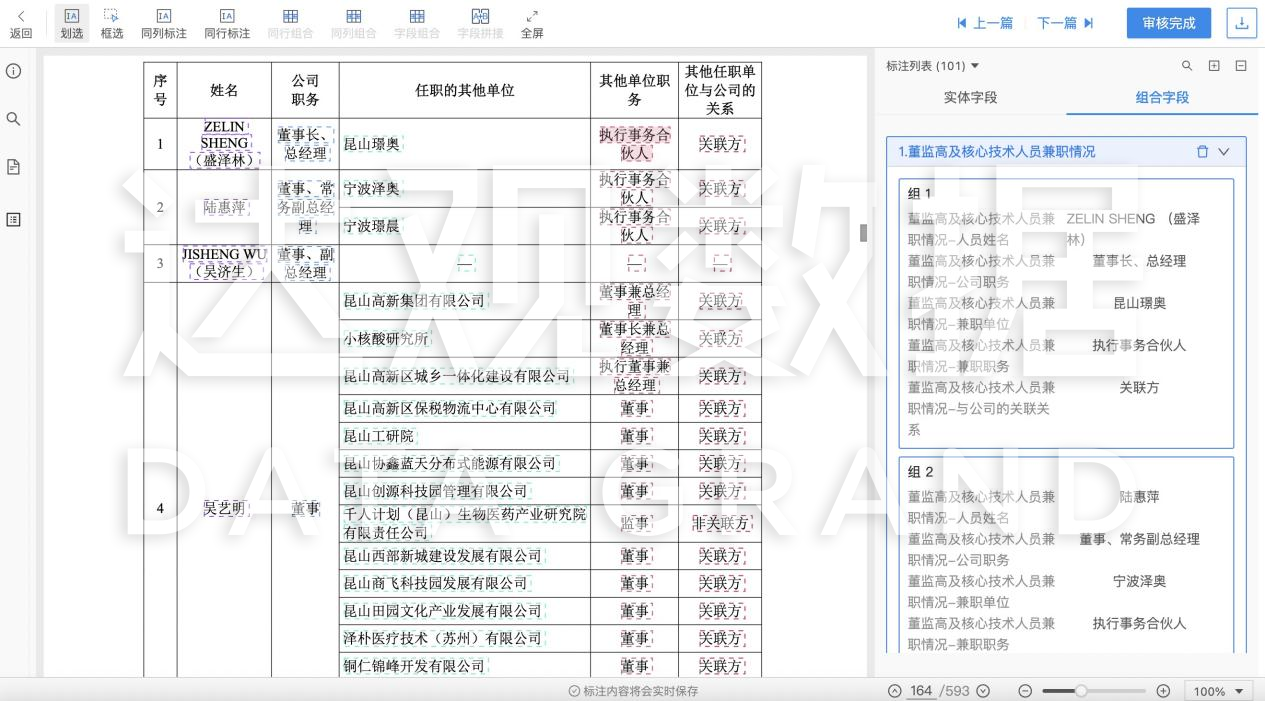
Task: Choose the 同列标注 tool
Action: coord(164,23)
